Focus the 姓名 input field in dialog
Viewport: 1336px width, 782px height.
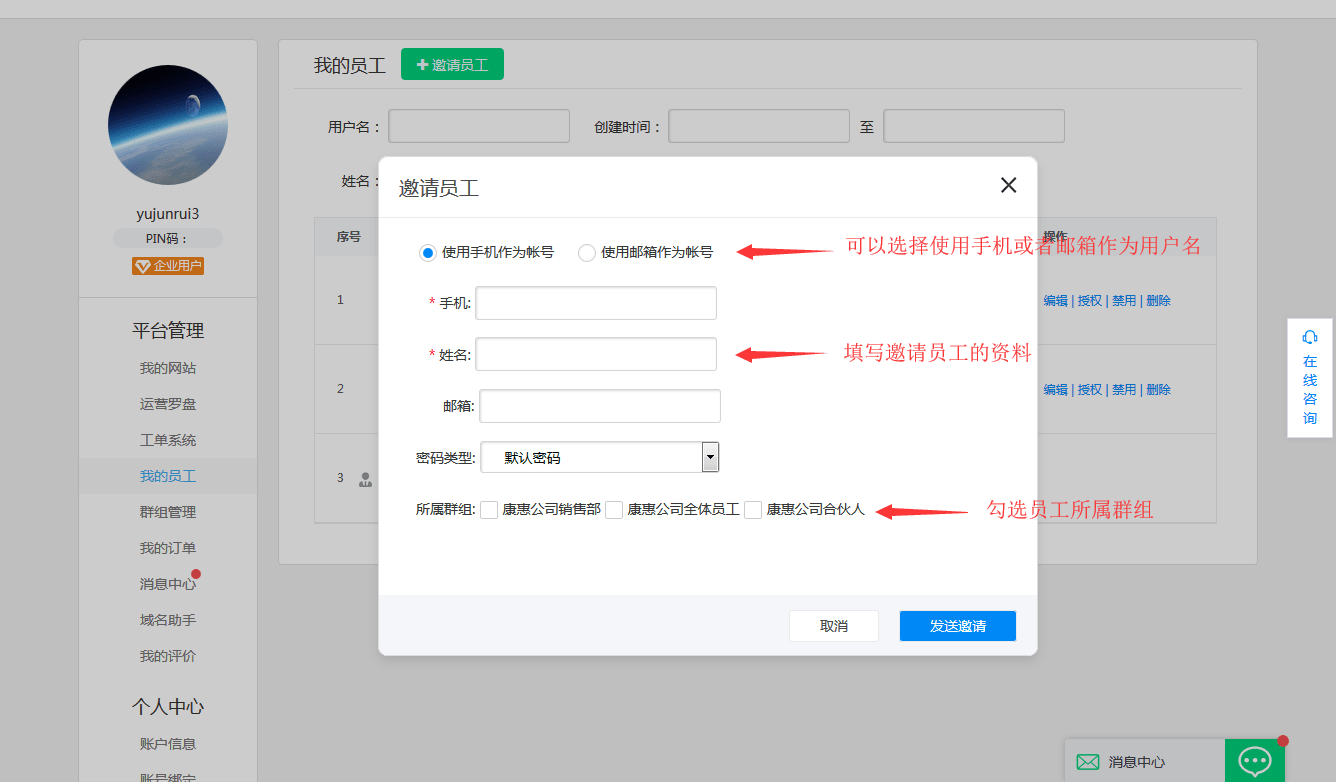(x=596, y=354)
